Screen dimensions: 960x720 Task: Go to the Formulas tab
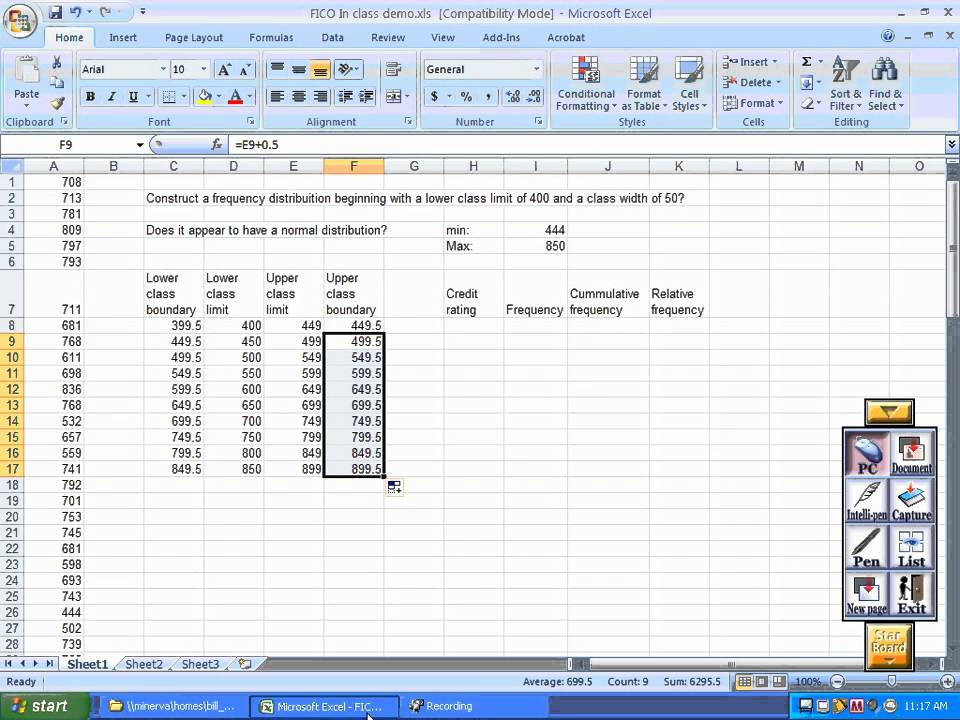coord(271,37)
